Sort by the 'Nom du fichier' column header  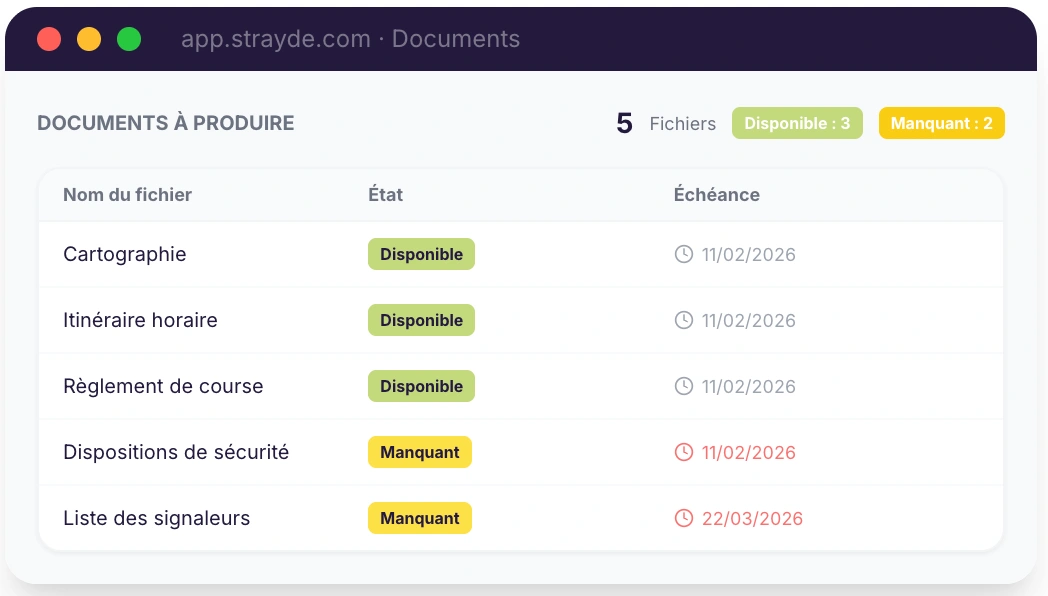pos(127,195)
